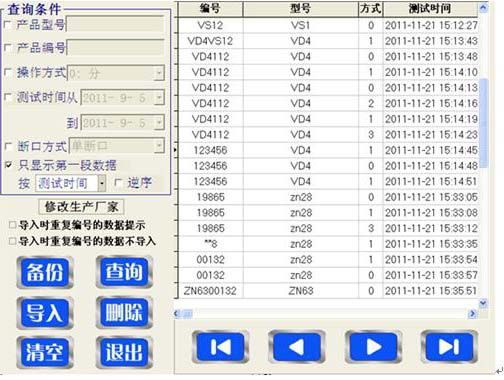Click the 编号 column header

tap(210, 9)
